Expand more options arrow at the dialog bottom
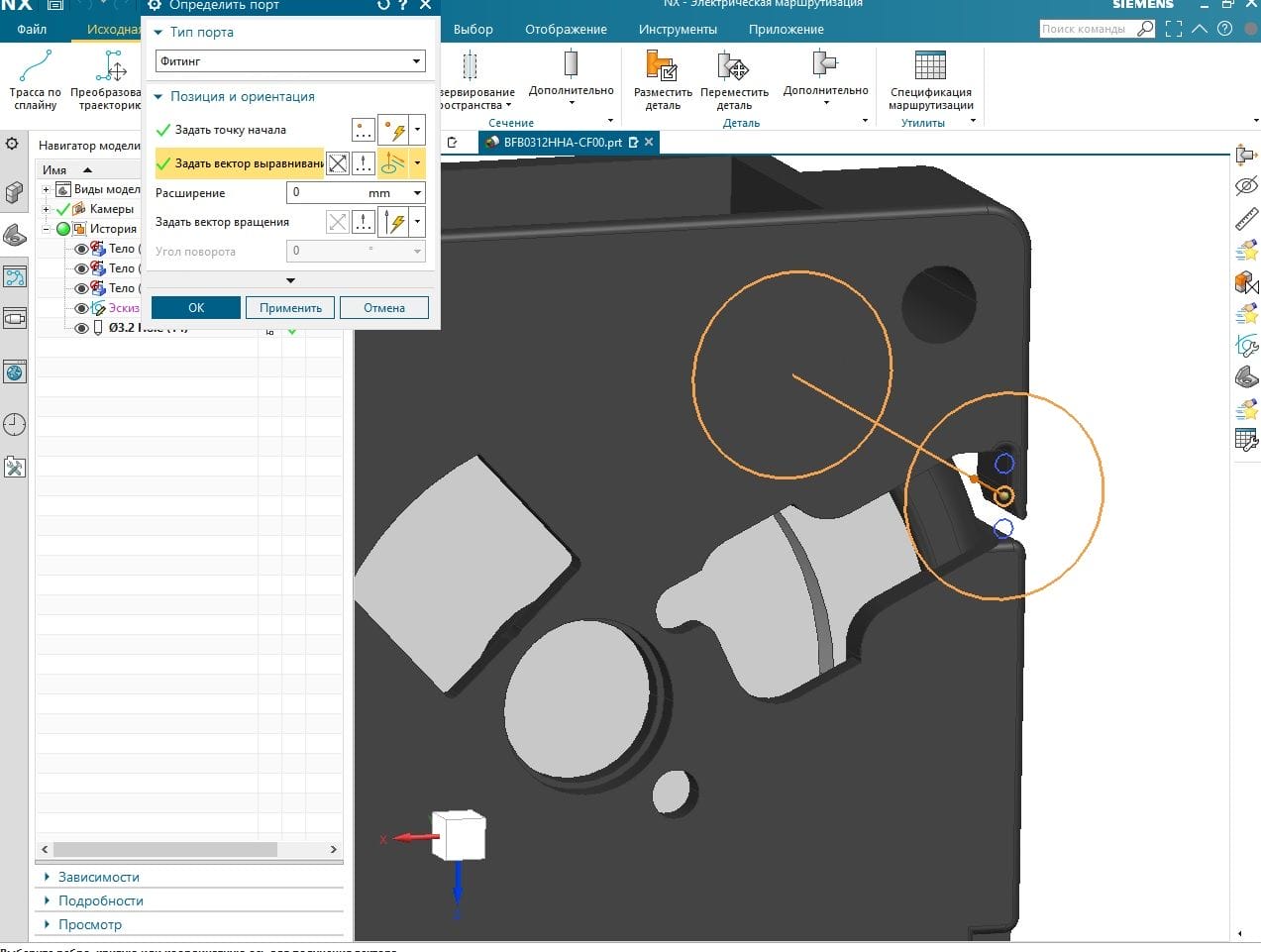1261x952 pixels. (290, 280)
